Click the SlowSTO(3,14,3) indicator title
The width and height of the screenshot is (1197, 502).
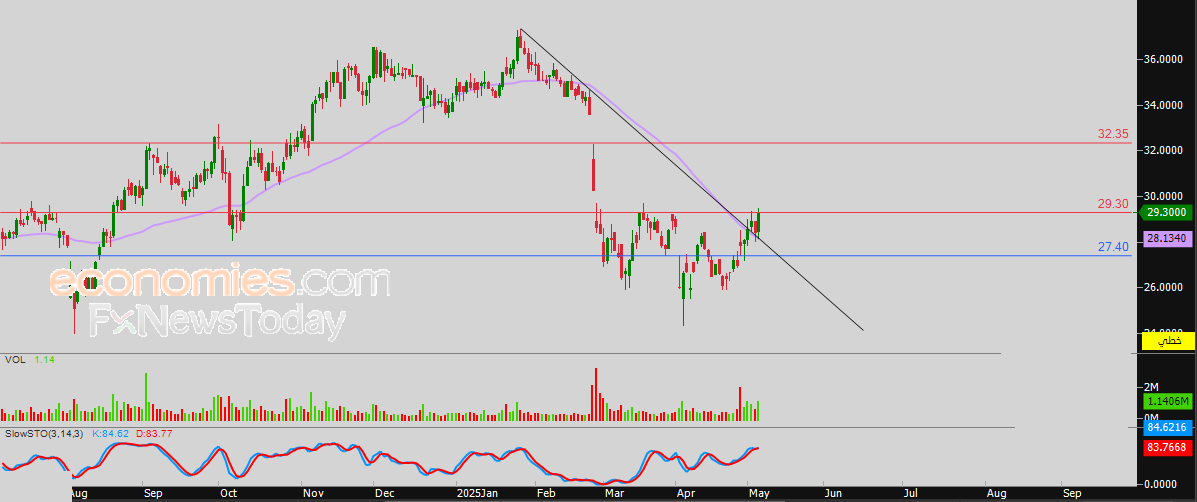pyautogui.click(x=45, y=433)
